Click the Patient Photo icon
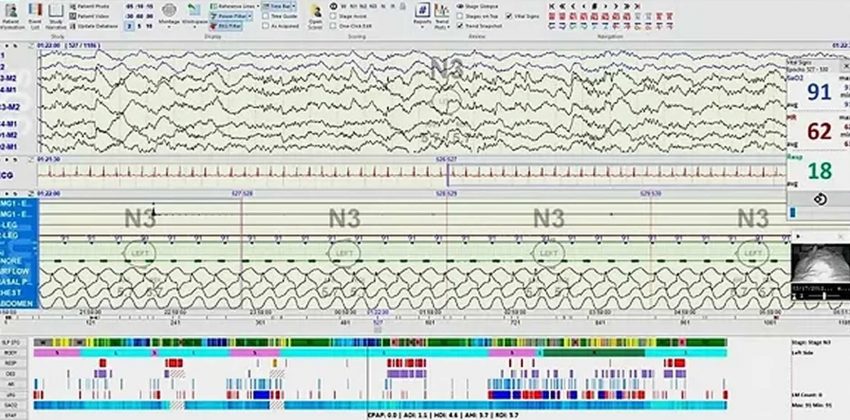Image resolution: width=850 pixels, height=420 pixels. pyautogui.click(x=73, y=6)
